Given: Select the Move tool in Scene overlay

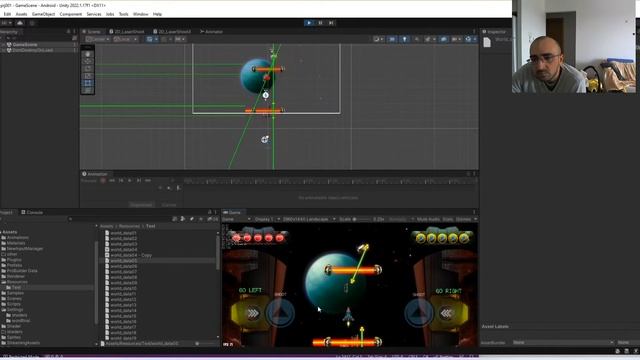Looking at the screenshot, I should click(88, 61).
